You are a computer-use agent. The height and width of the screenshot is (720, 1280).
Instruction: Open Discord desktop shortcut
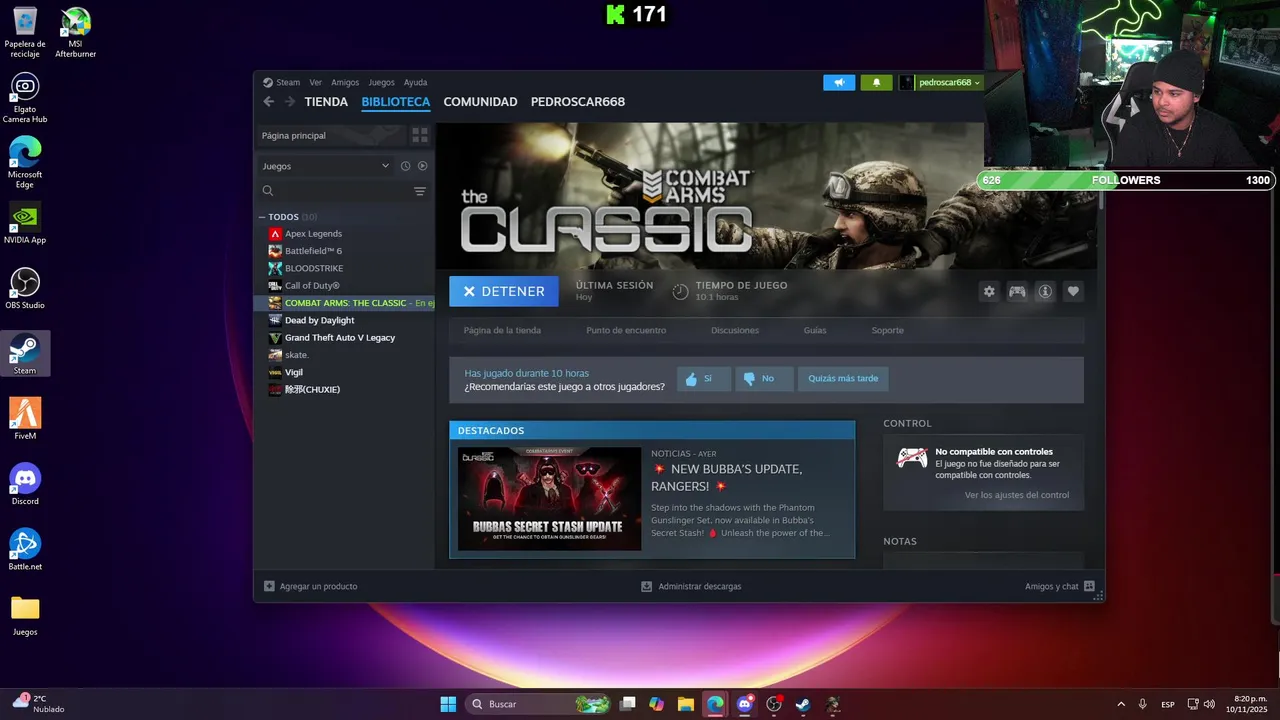[x=25, y=484]
